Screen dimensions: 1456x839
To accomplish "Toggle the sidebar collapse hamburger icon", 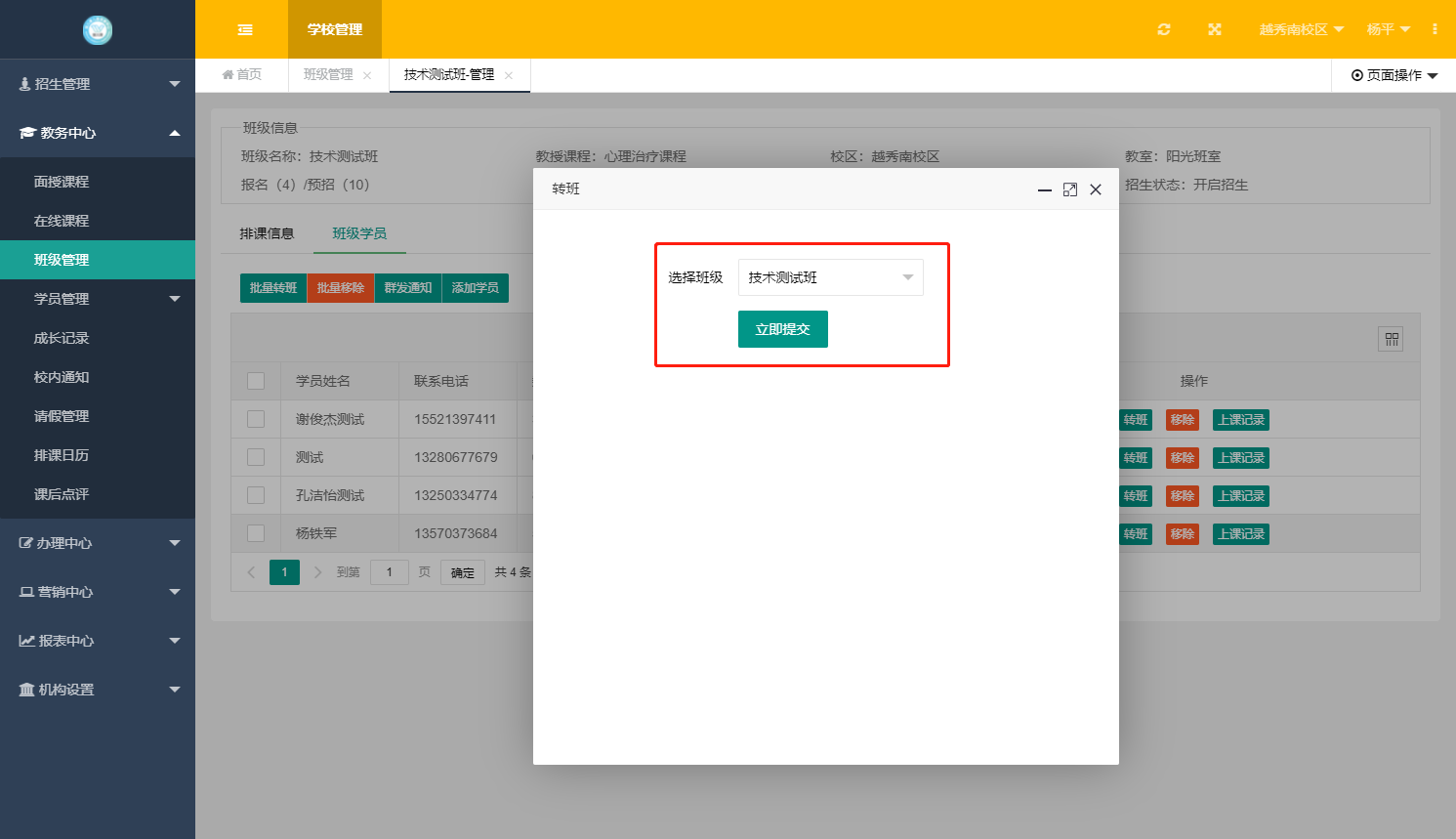I will 245,30.
